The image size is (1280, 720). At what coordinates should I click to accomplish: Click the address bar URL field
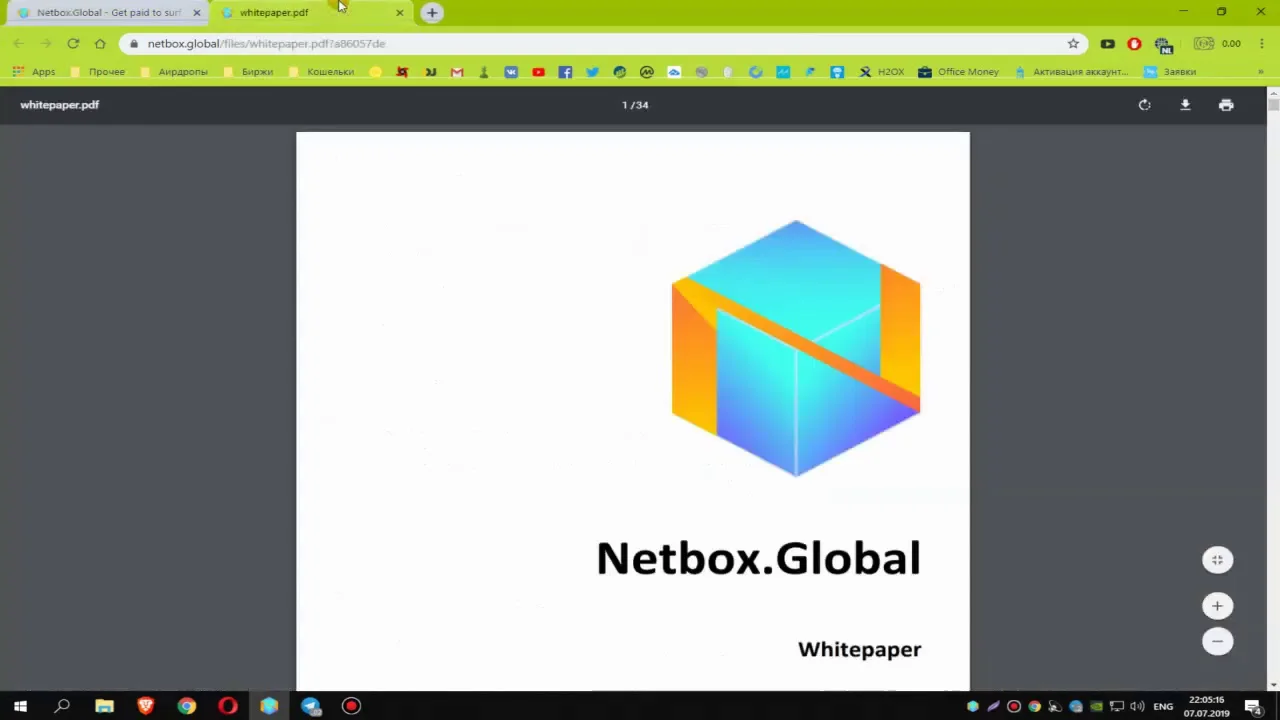[600, 44]
